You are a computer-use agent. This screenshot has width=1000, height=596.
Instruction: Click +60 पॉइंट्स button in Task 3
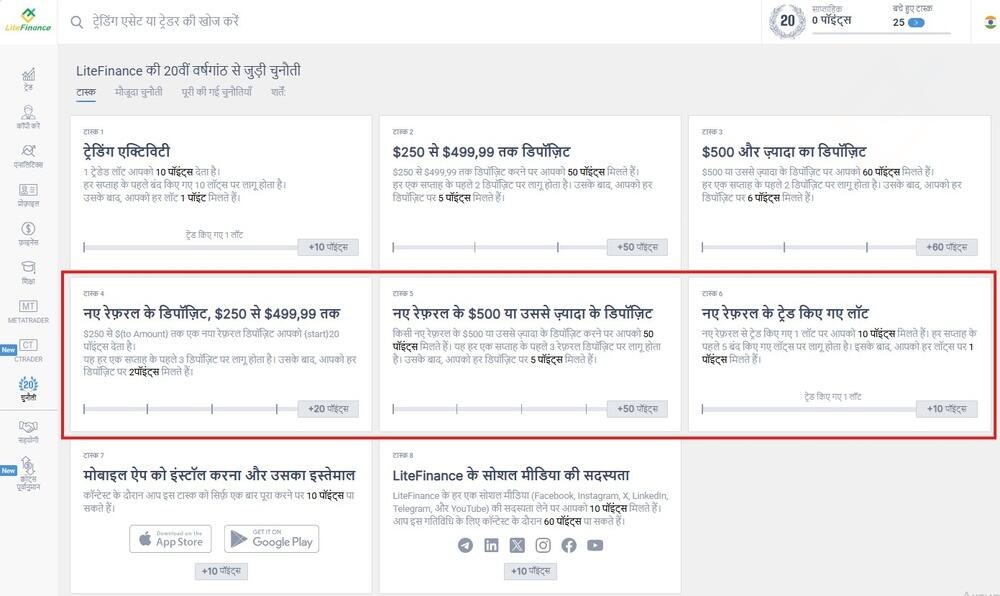[x=946, y=247]
